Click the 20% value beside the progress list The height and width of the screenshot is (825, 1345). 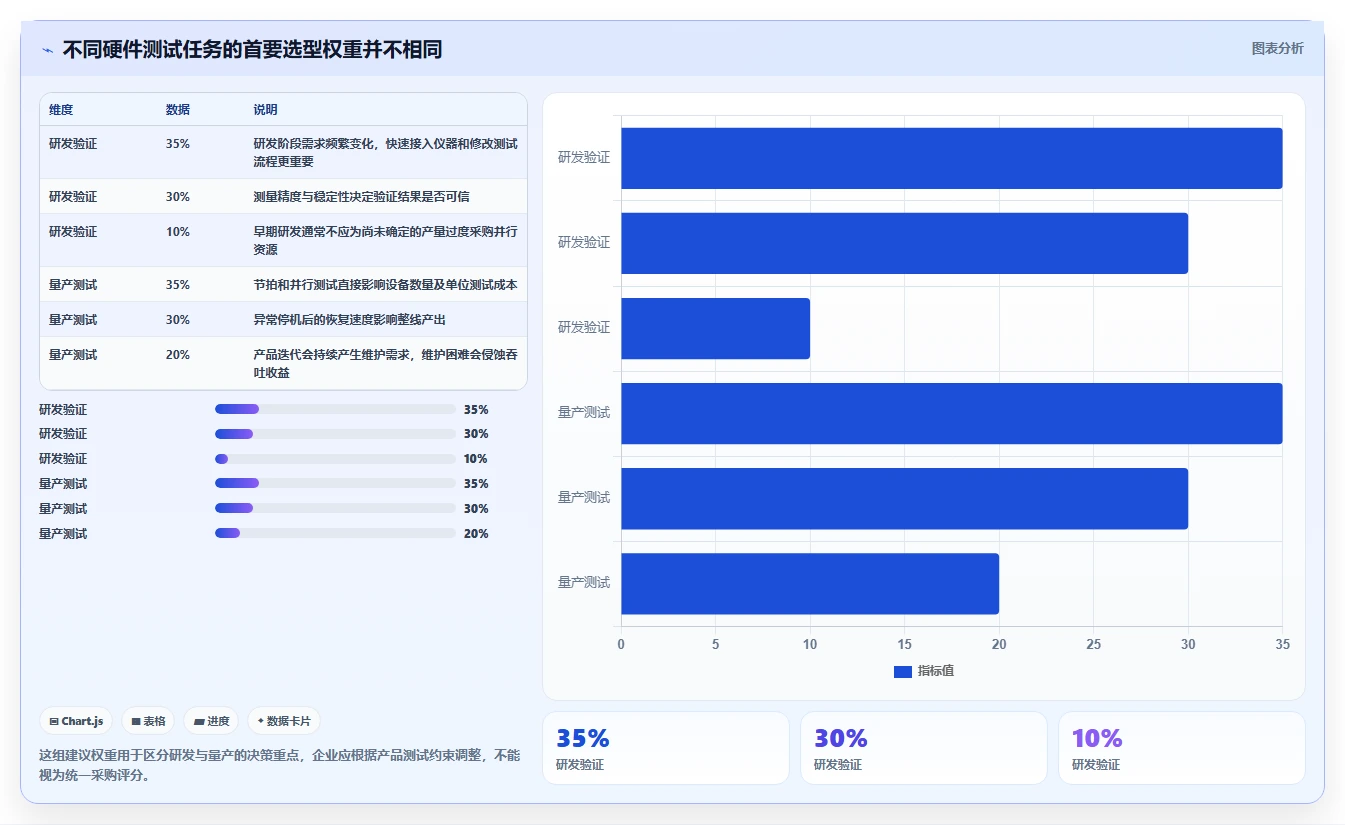[x=476, y=534]
